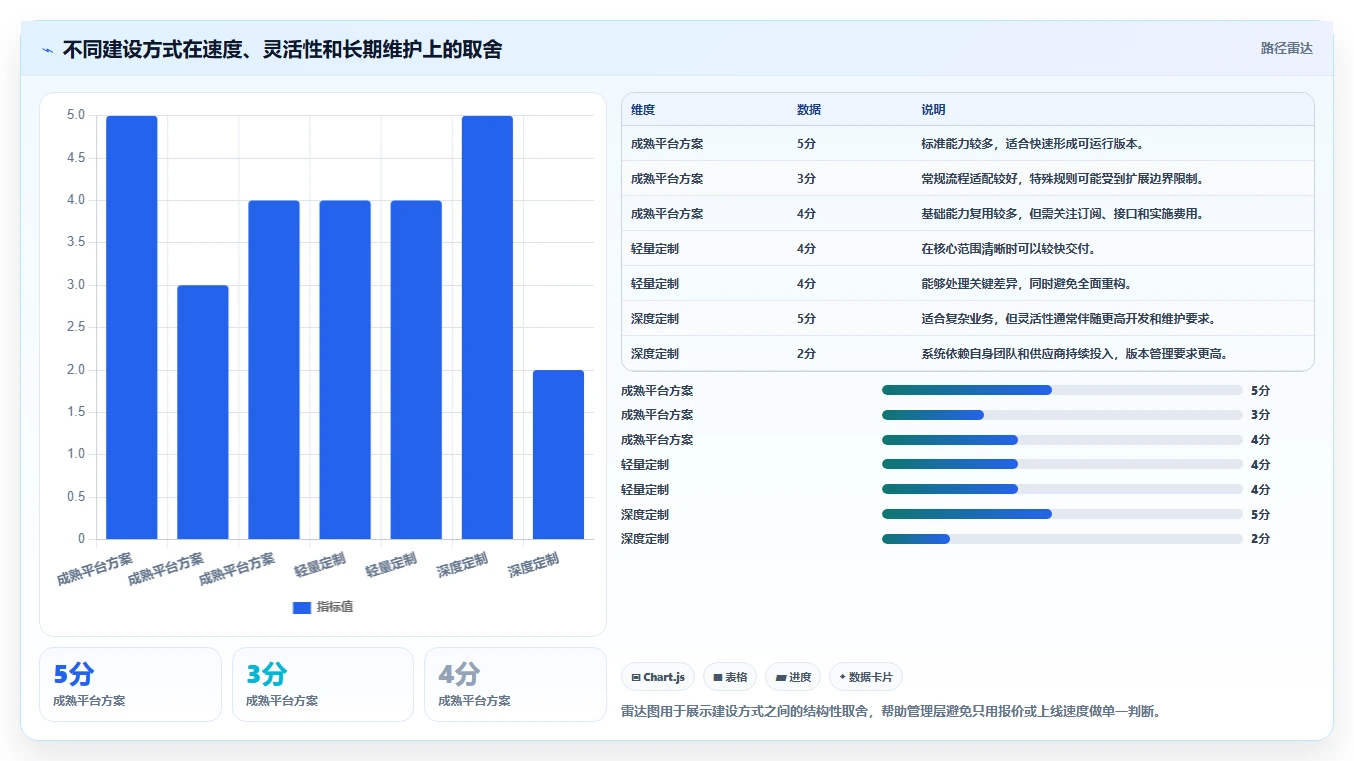Click the 5.0 chart bar for 深度定制
Viewport: 1354px width, 761px height.
pos(487,328)
